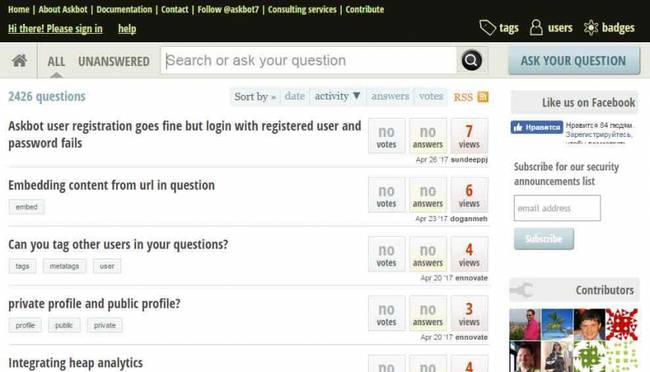The image size is (650, 372).
Task: Sort questions by votes
Action: [x=431, y=96]
